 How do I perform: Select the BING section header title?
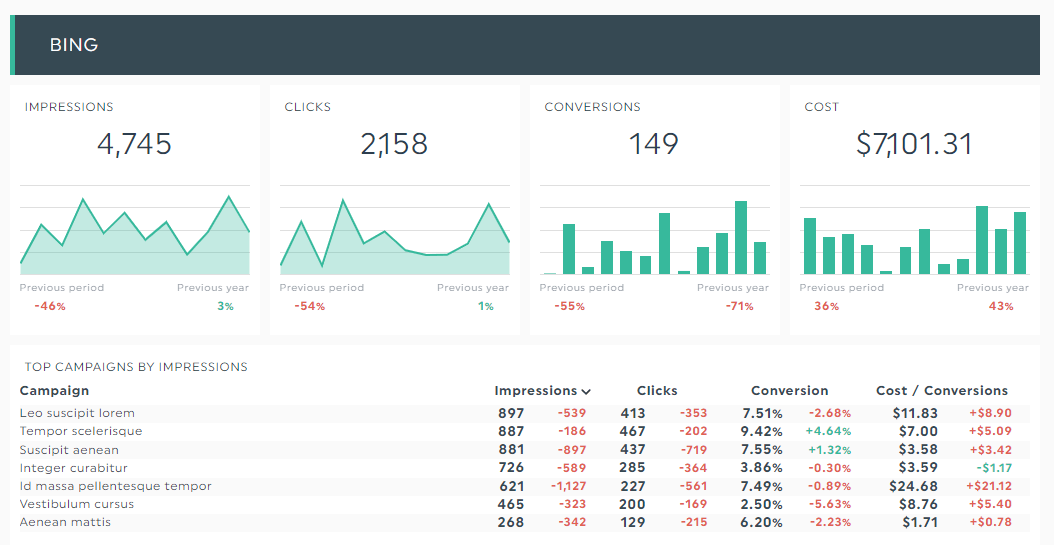click(x=74, y=45)
